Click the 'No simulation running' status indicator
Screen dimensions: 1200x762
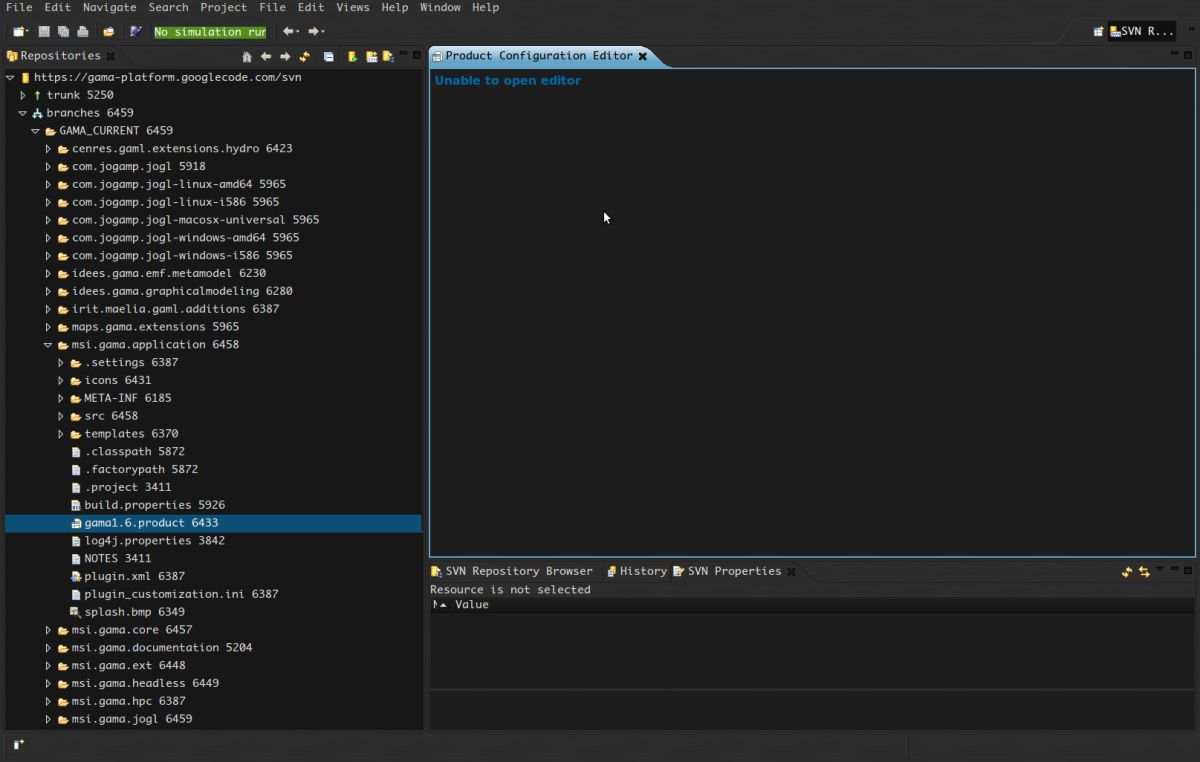click(x=210, y=32)
